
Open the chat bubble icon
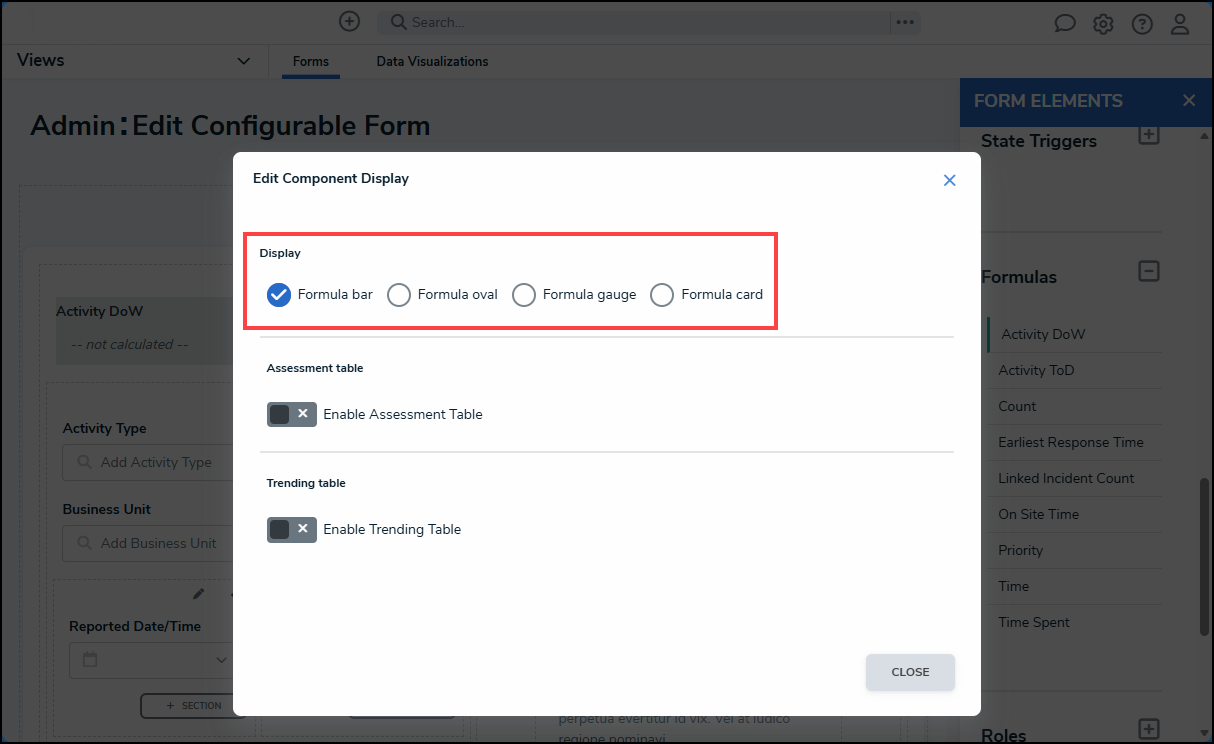tap(1065, 23)
